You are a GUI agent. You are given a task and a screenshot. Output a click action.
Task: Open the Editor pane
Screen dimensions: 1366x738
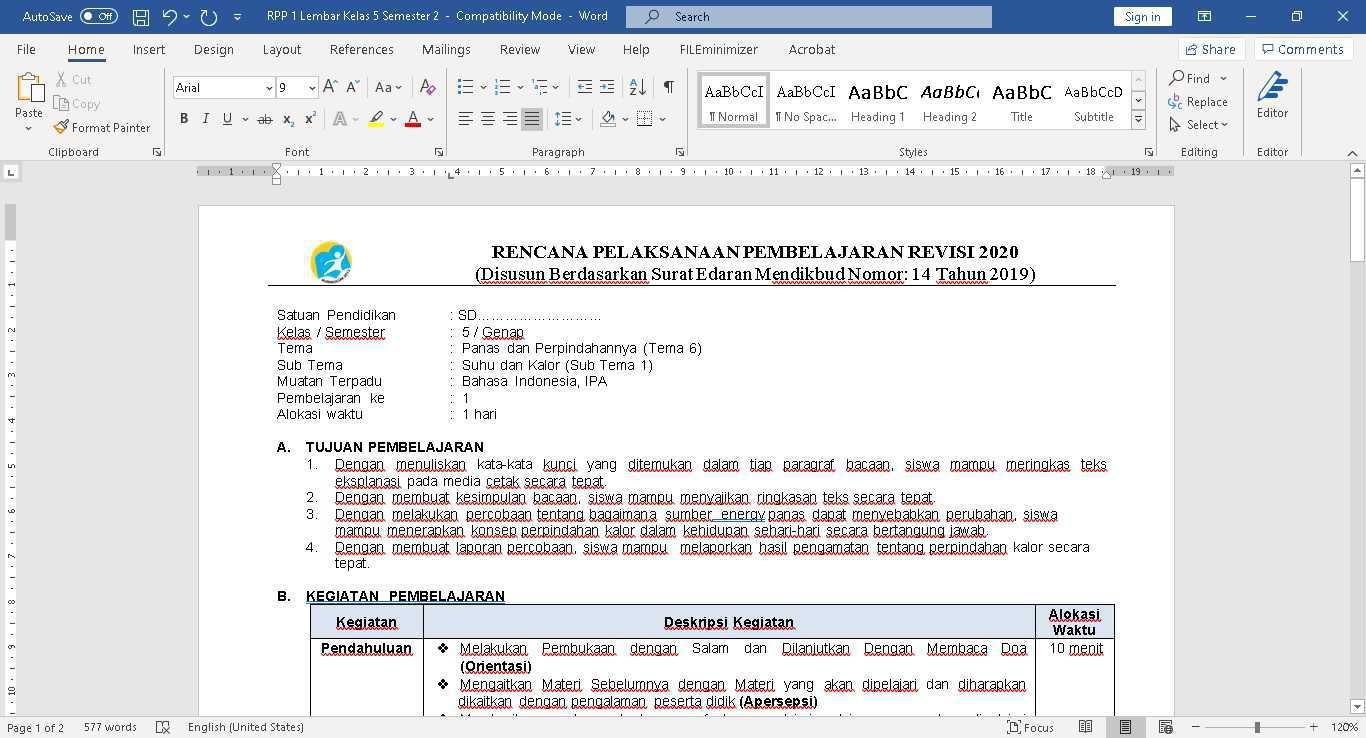pyautogui.click(x=1272, y=95)
